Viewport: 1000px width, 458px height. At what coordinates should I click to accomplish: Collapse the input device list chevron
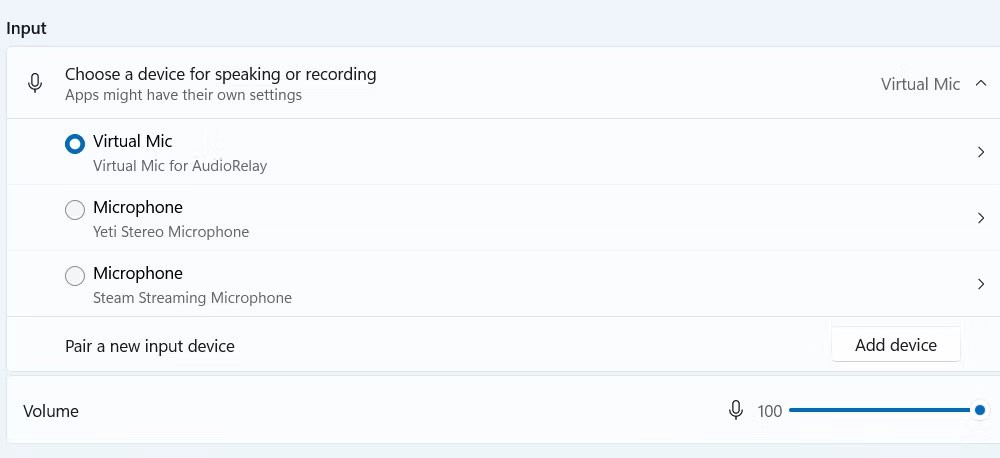click(980, 84)
